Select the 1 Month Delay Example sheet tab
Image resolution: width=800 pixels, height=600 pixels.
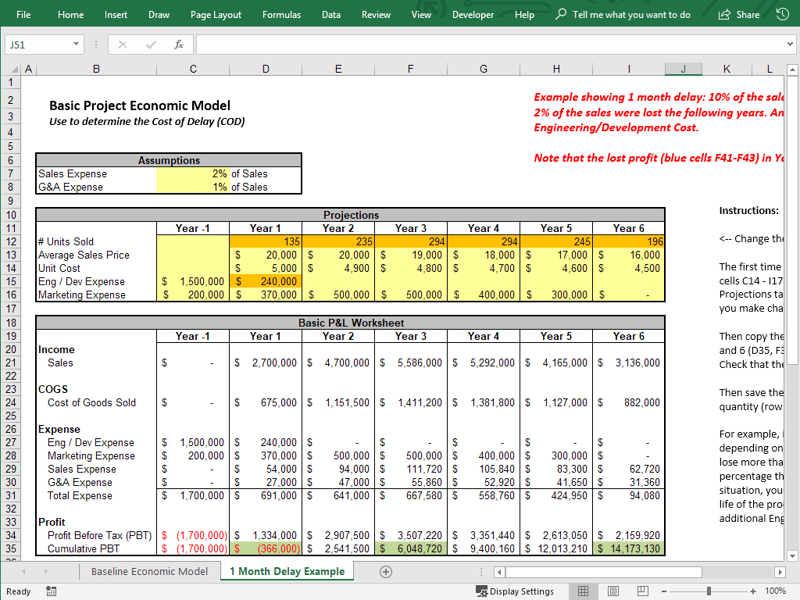click(x=287, y=571)
